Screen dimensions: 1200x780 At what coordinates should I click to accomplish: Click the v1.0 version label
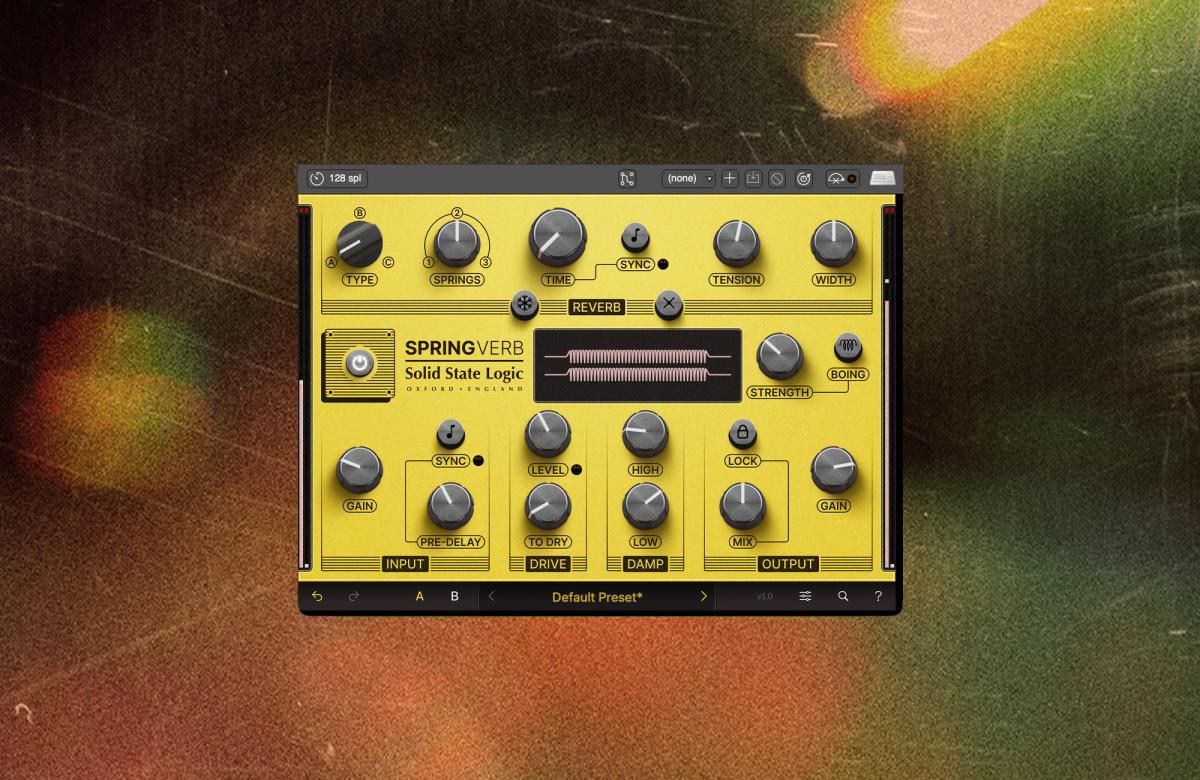click(765, 597)
